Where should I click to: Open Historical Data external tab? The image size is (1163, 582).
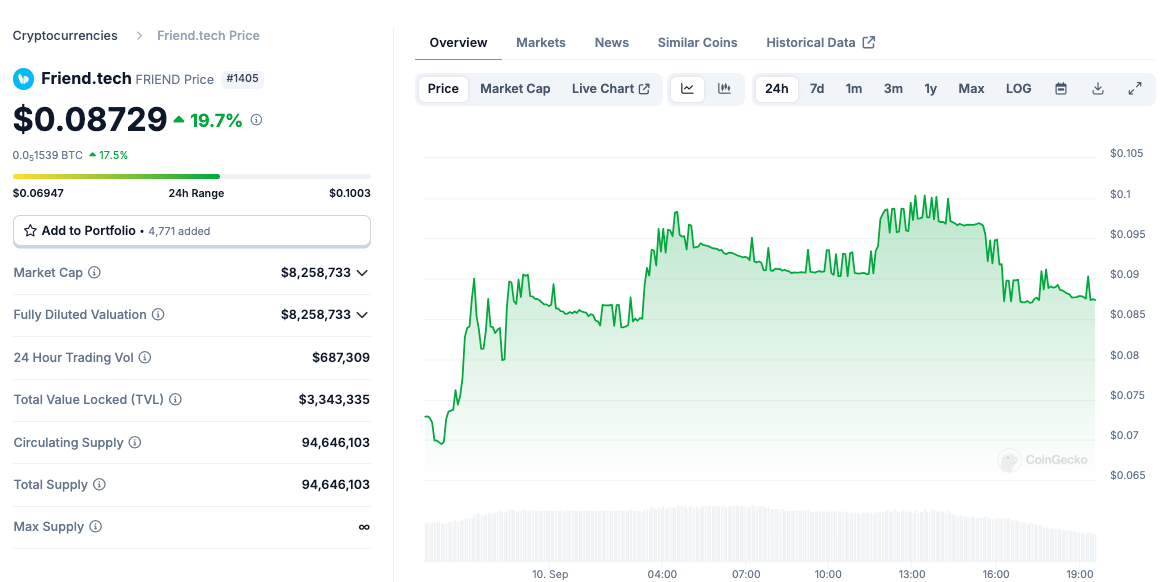click(820, 42)
